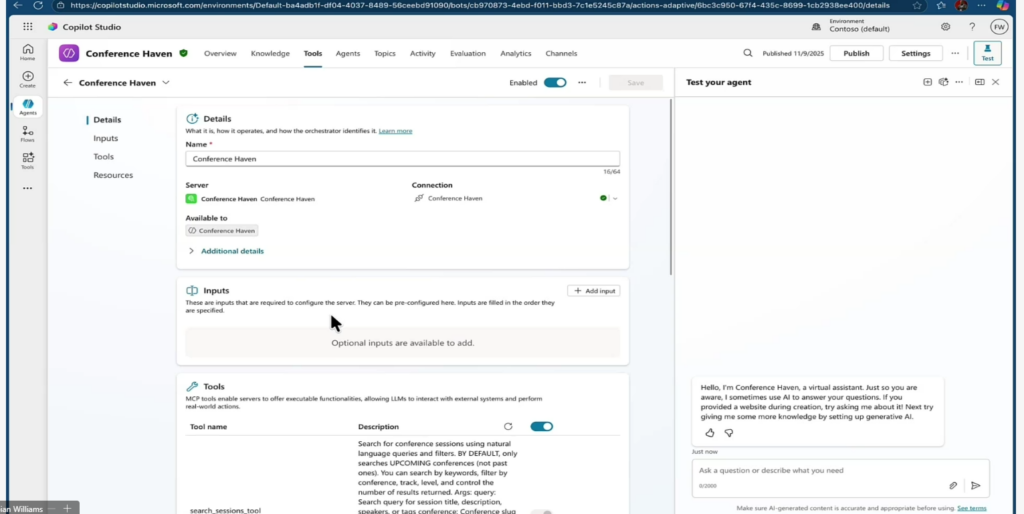Open the Conference Haven title dropdown

point(165,83)
